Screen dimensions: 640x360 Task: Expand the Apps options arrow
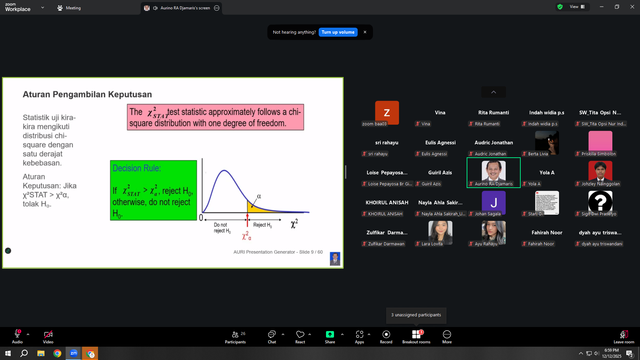[x=369, y=334]
